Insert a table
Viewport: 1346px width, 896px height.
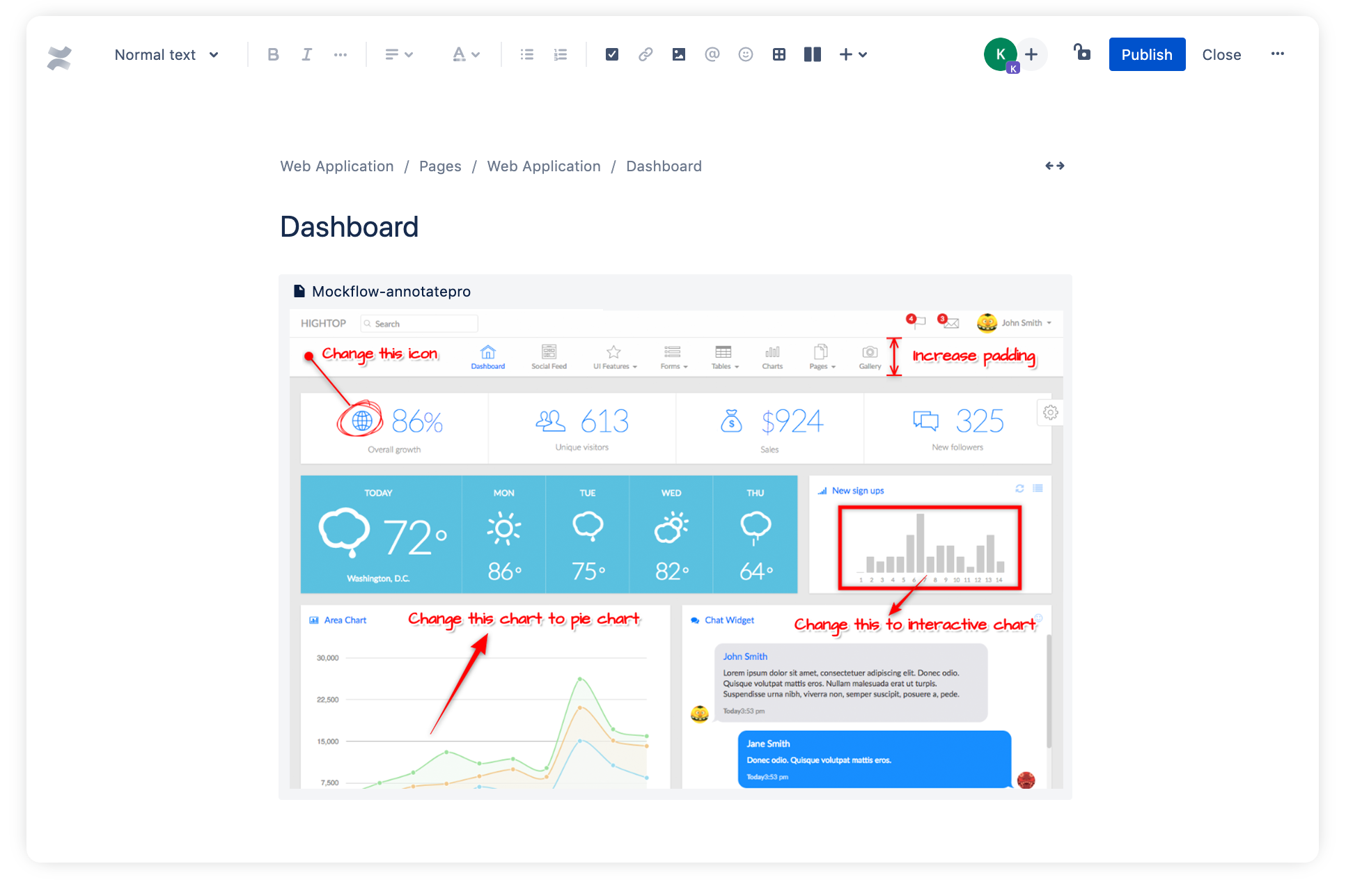(779, 54)
